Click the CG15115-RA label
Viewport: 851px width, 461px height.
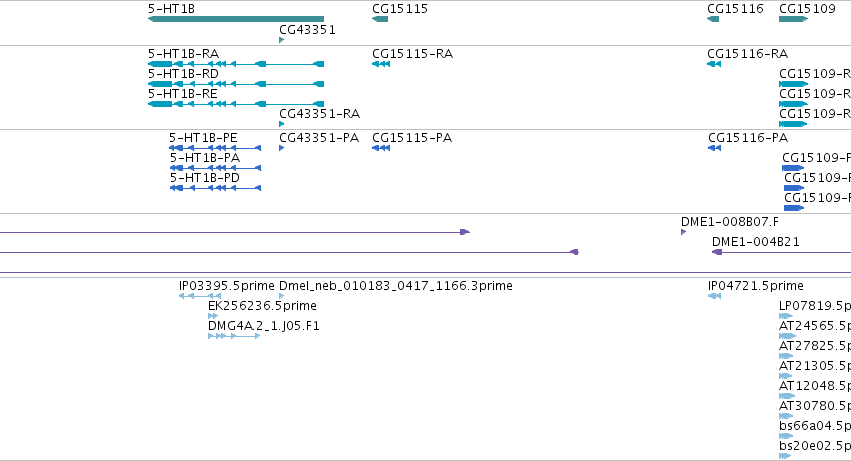point(412,54)
